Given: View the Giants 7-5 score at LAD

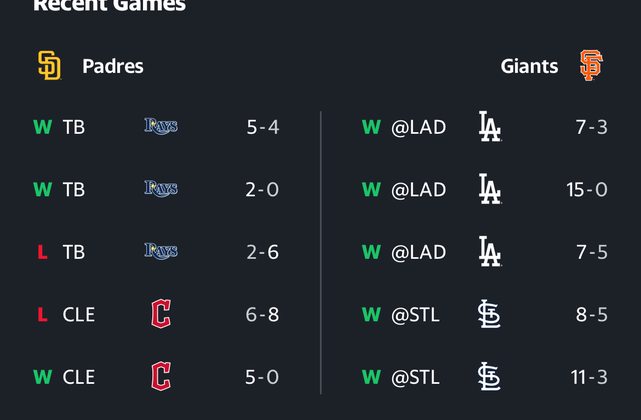Looking at the screenshot, I should pos(591,252).
